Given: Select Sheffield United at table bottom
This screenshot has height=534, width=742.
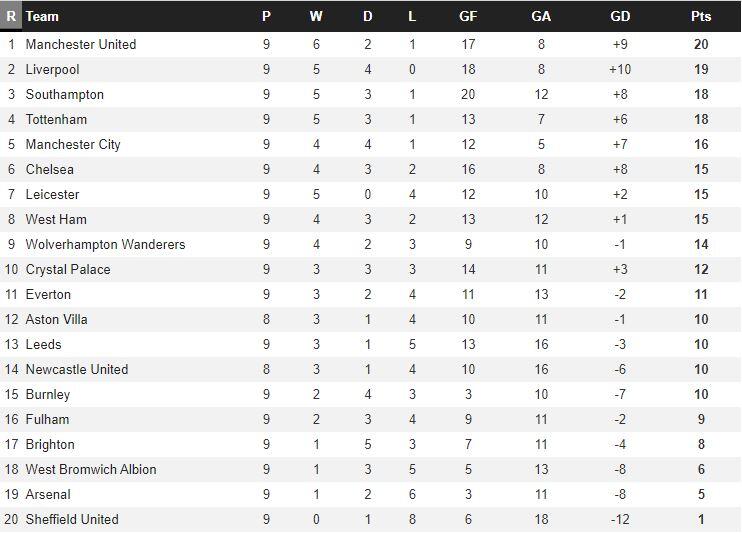Looking at the screenshot, I should [x=72, y=519].
